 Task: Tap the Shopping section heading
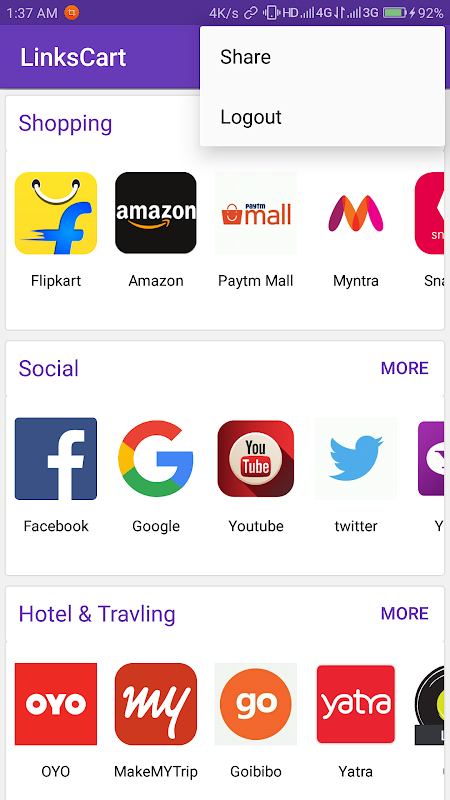pos(65,123)
